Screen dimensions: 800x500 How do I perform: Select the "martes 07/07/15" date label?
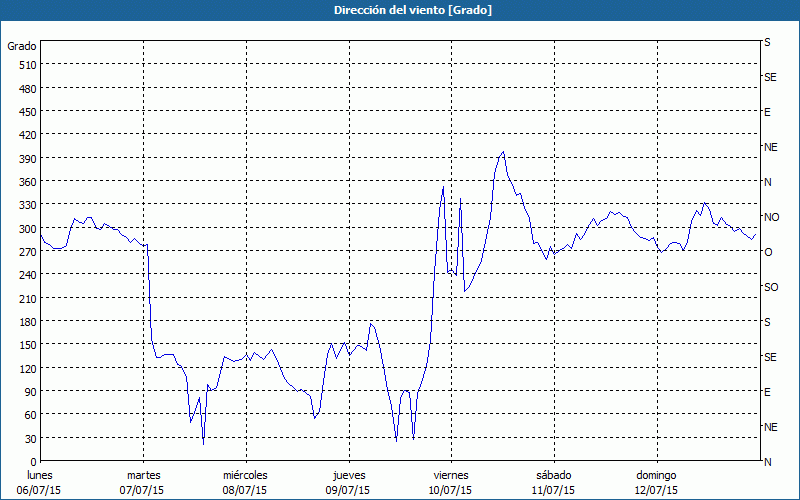(x=143, y=483)
